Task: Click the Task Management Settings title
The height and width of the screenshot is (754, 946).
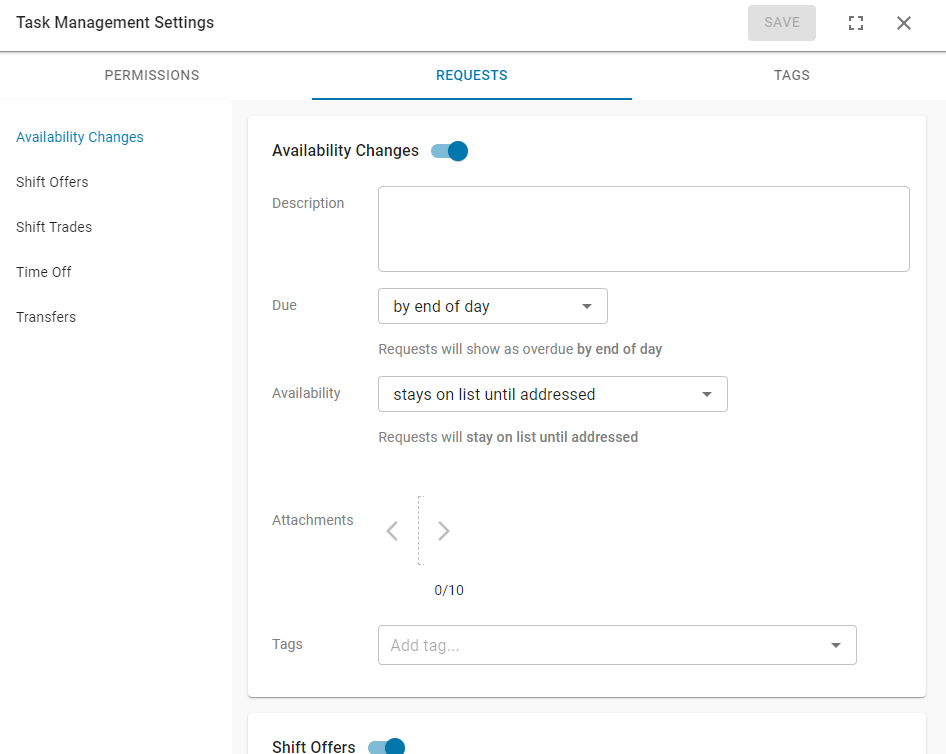Action: [115, 23]
